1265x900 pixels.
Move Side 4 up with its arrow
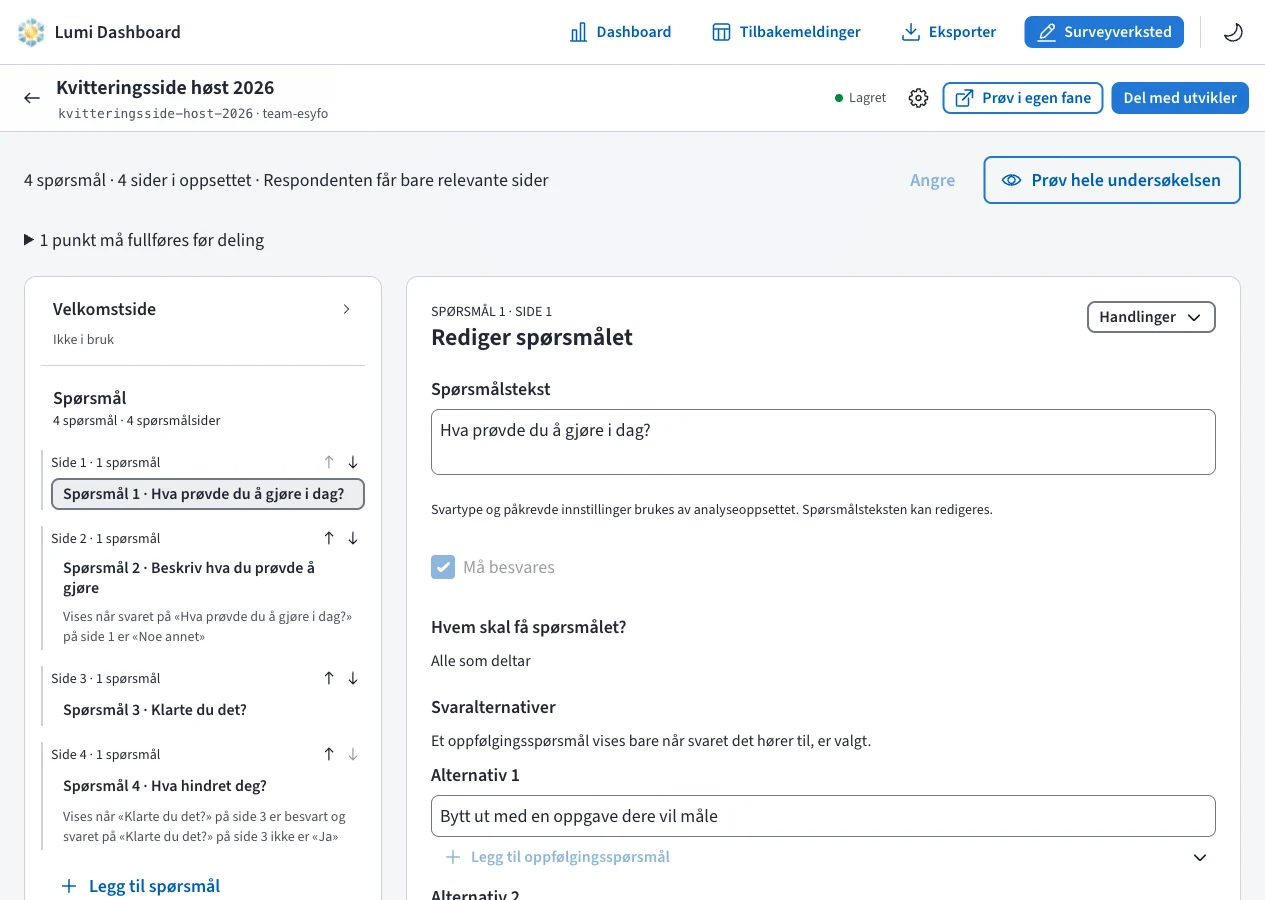pyautogui.click(x=329, y=754)
